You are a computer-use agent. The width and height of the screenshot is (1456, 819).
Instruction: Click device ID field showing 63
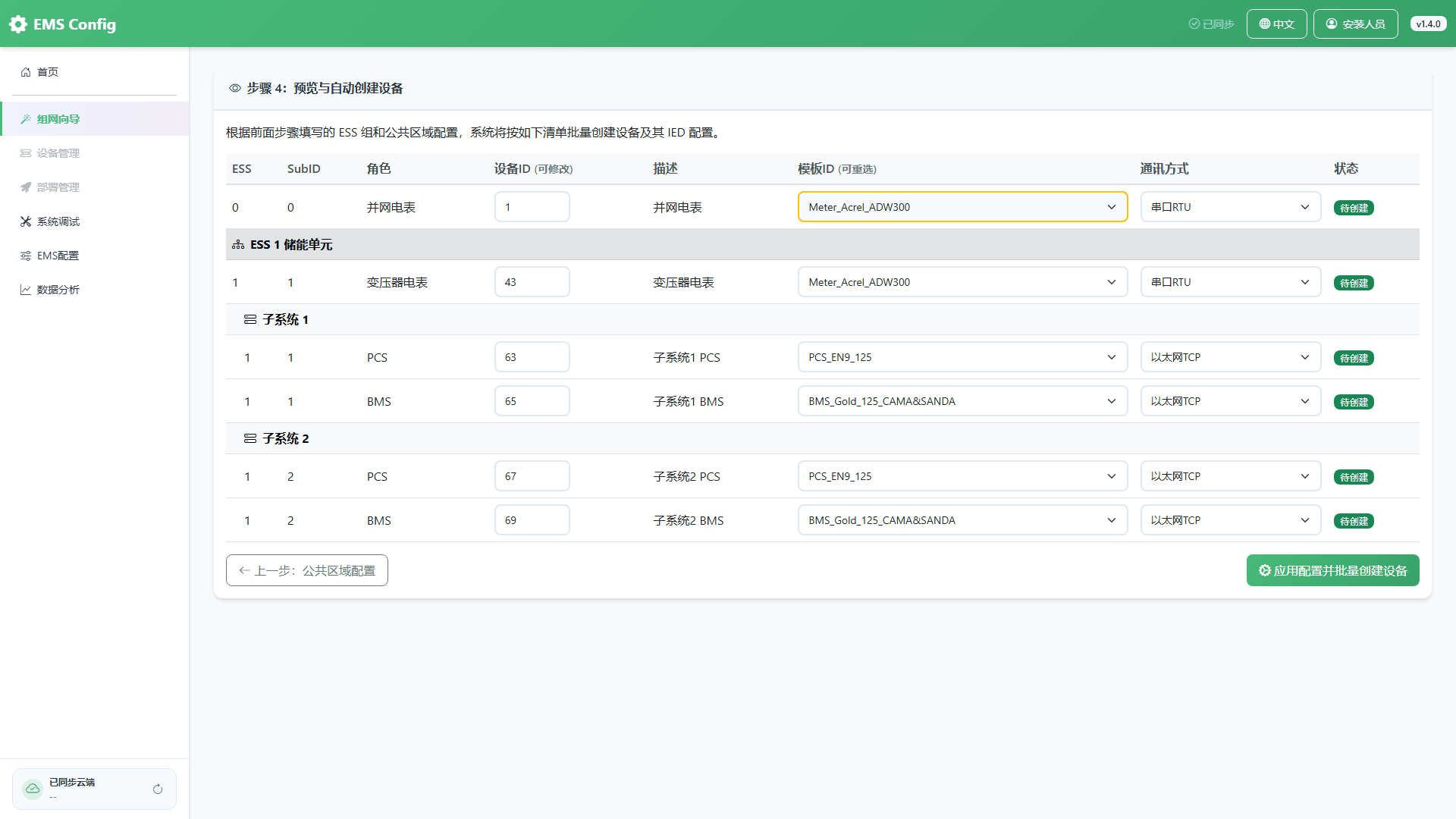coord(532,357)
